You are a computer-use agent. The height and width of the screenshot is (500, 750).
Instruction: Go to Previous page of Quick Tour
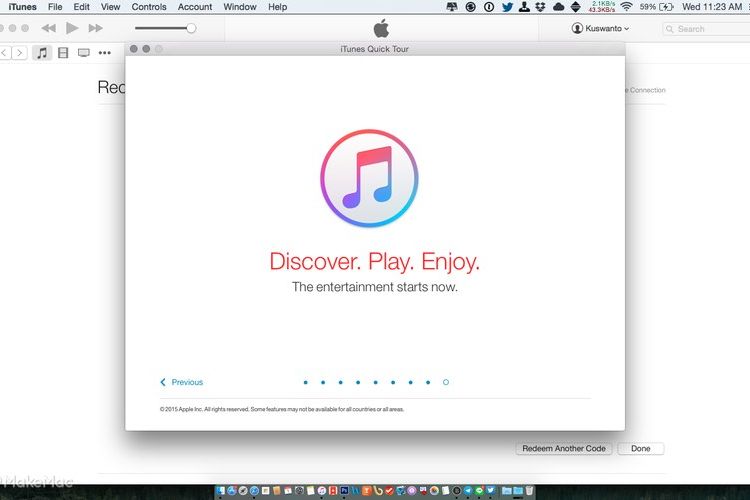pos(181,382)
